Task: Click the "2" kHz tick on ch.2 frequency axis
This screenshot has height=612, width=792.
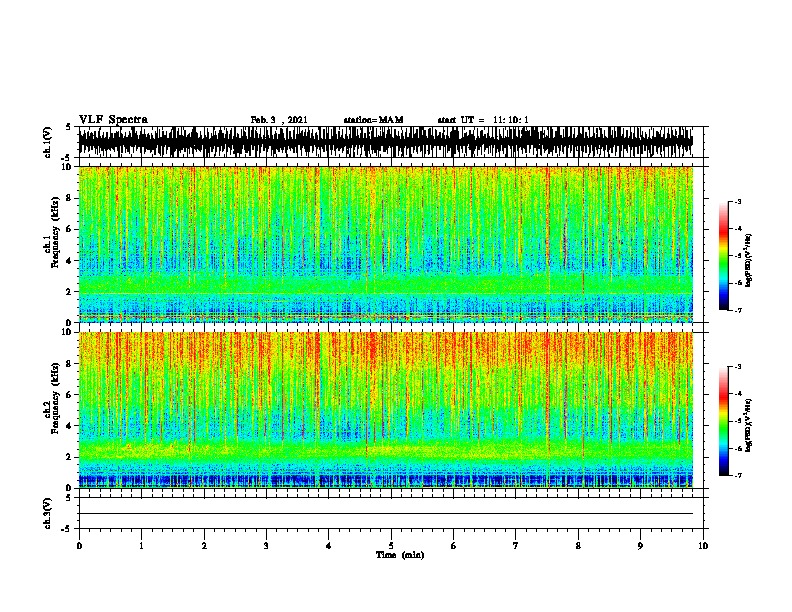Action: (x=70, y=457)
